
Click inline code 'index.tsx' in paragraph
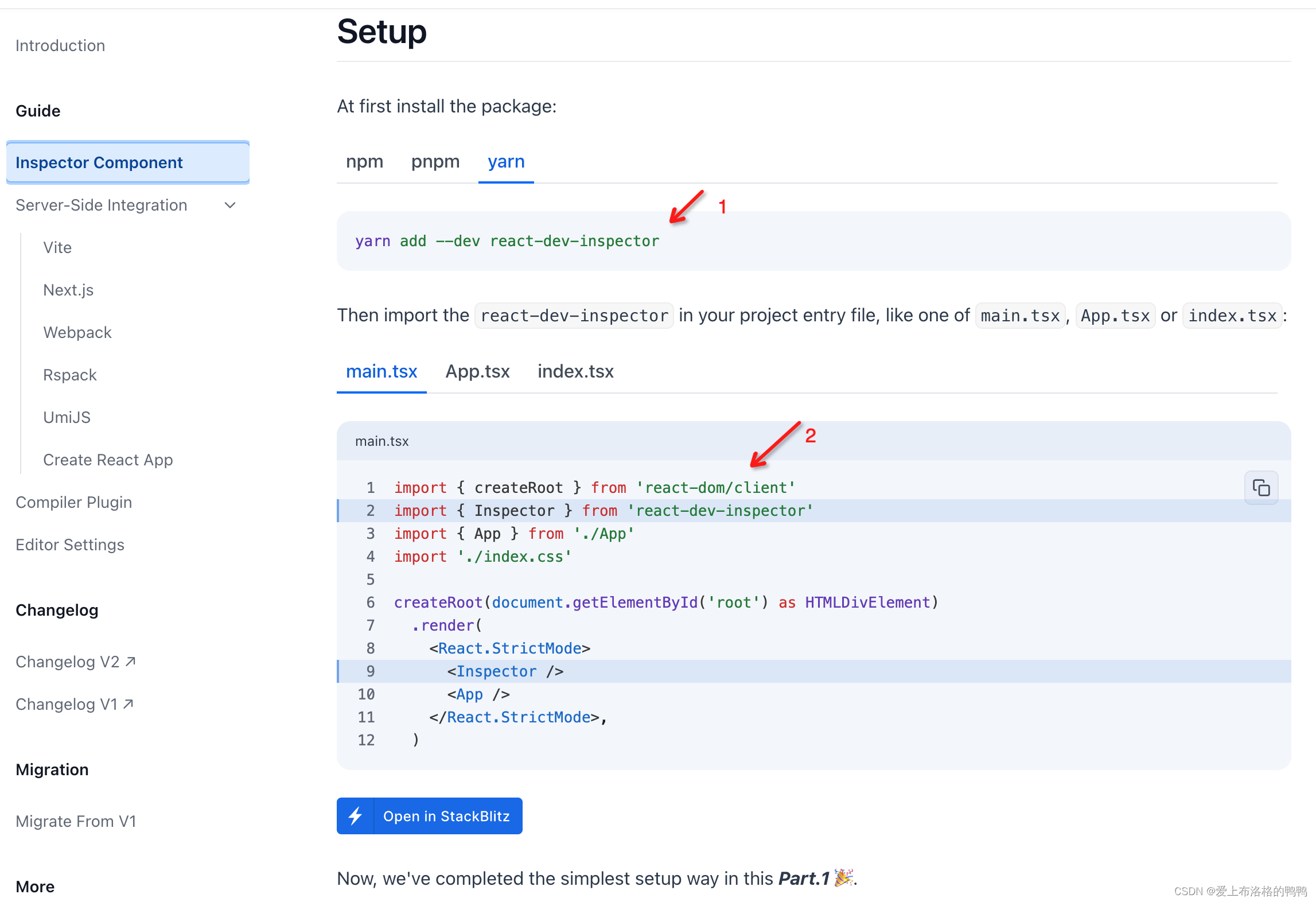pyautogui.click(x=1232, y=316)
